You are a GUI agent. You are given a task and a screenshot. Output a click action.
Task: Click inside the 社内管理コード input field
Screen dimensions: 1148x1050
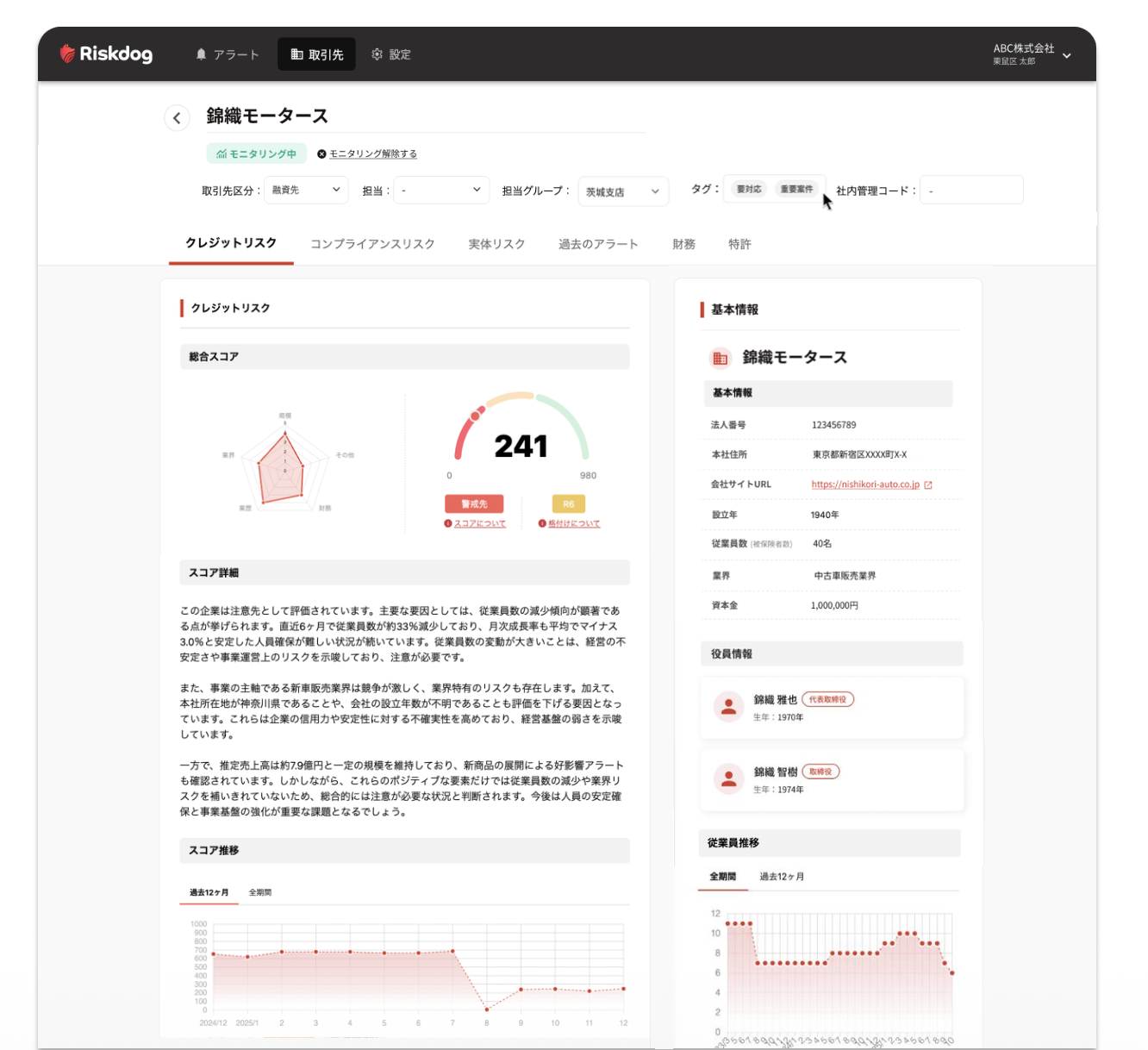point(971,190)
